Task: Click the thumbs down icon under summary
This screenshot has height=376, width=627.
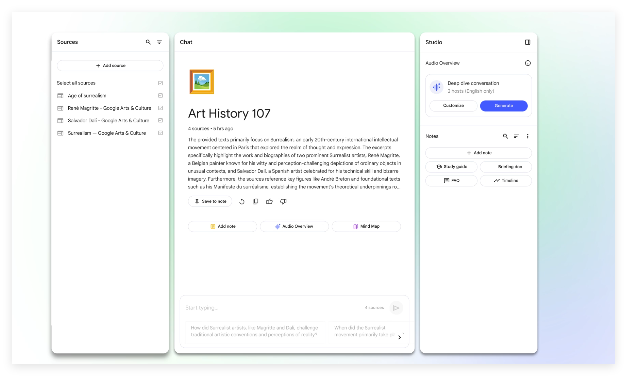Action: [x=283, y=202]
